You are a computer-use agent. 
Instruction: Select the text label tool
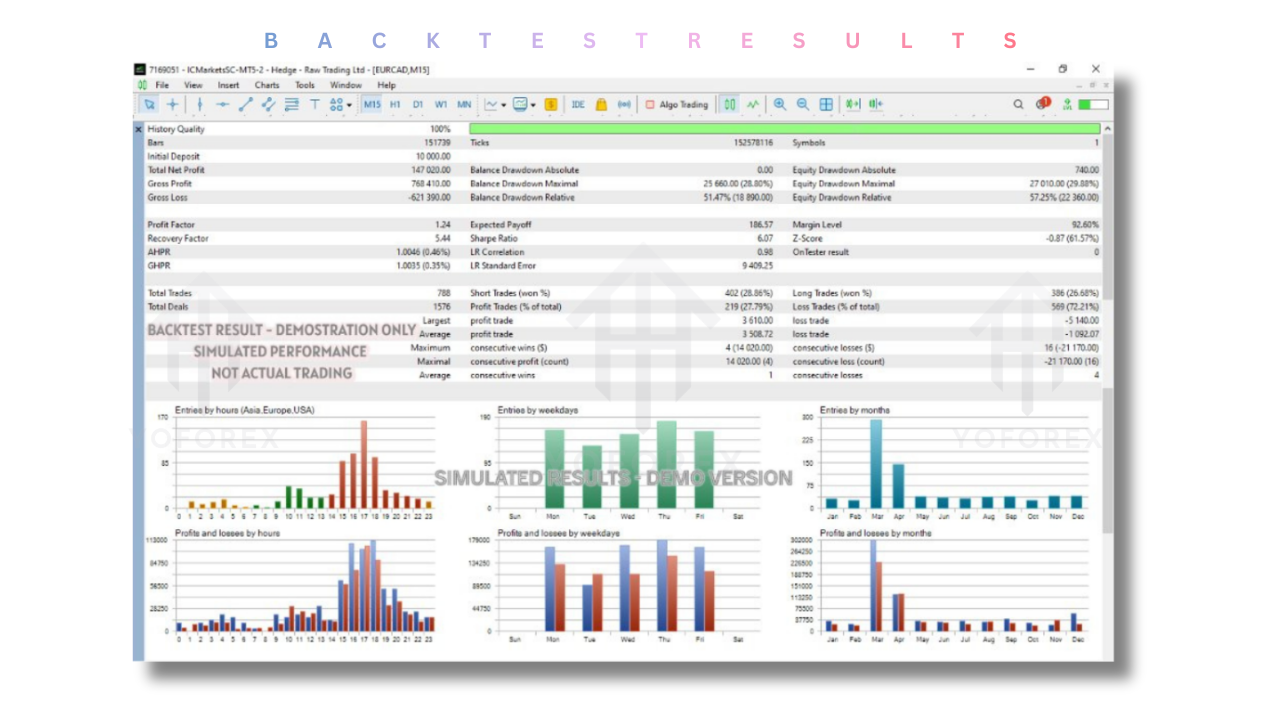point(314,104)
